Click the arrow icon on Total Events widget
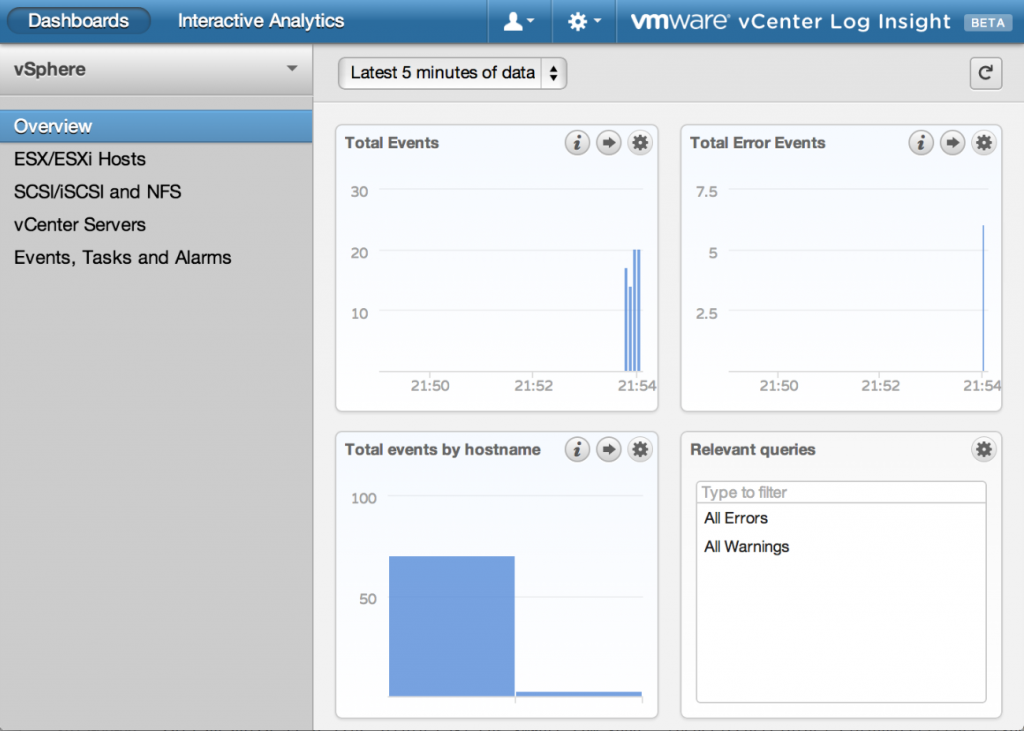The height and width of the screenshot is (731, 1024). coord(608,143)
